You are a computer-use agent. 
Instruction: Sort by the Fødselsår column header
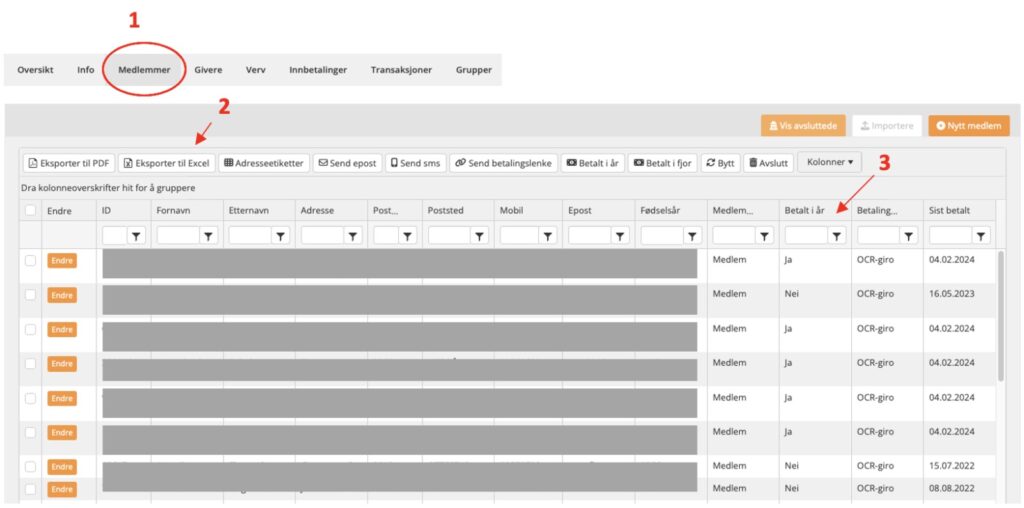(660, 211)
